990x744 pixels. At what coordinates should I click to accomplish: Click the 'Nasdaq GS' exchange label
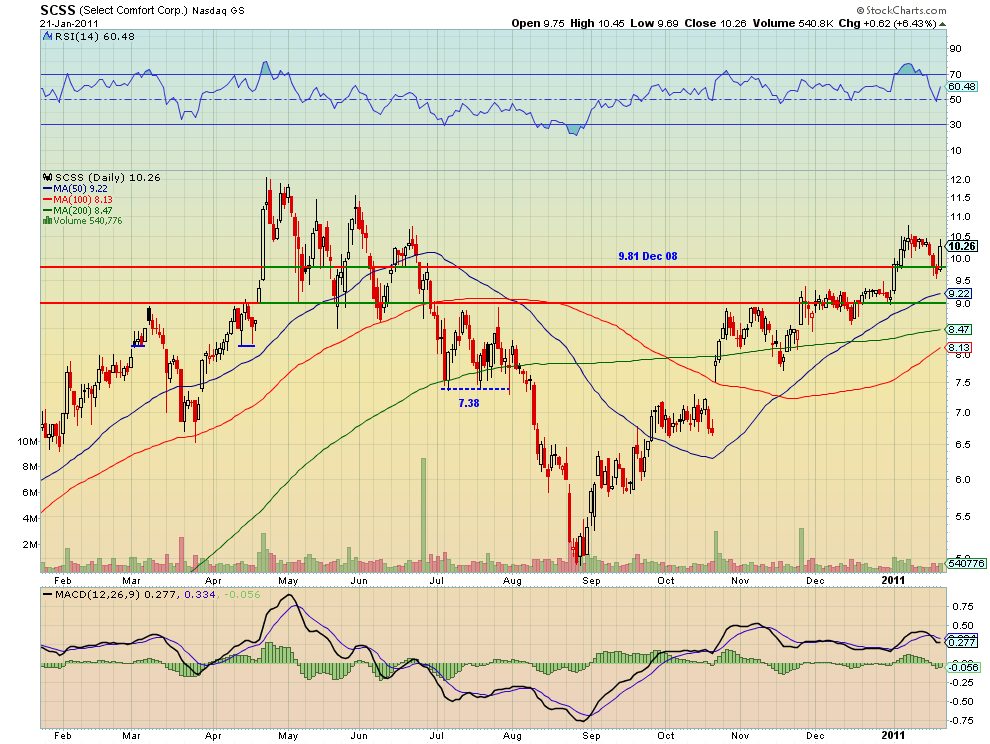pos(218,11)
